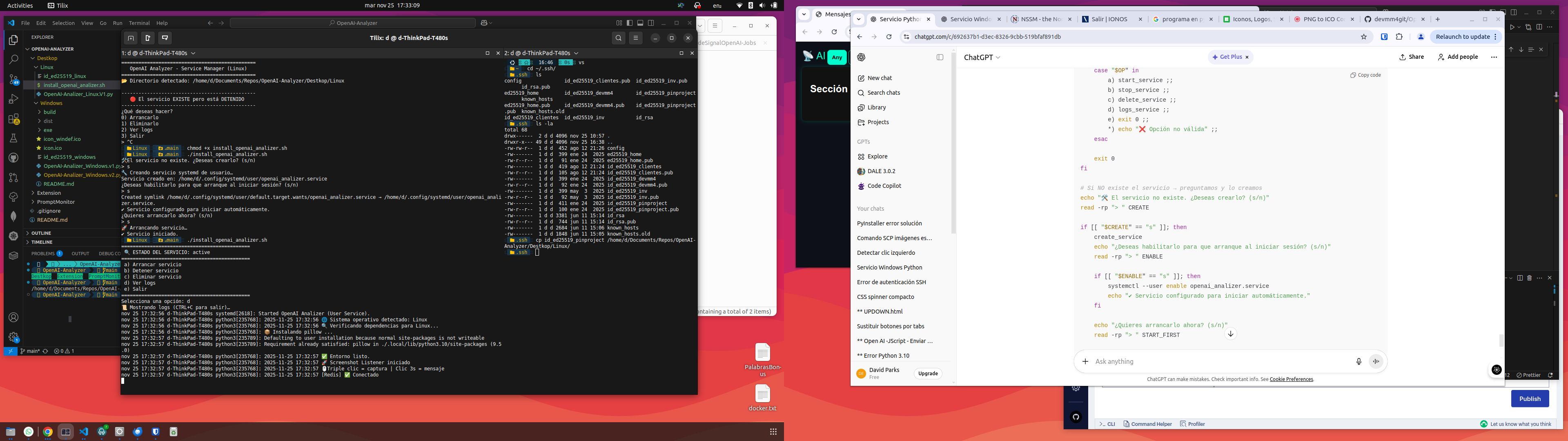Open the Terminal menu in VS Code
Viewport: 1568px width, 441px height.
click(139, 23)
